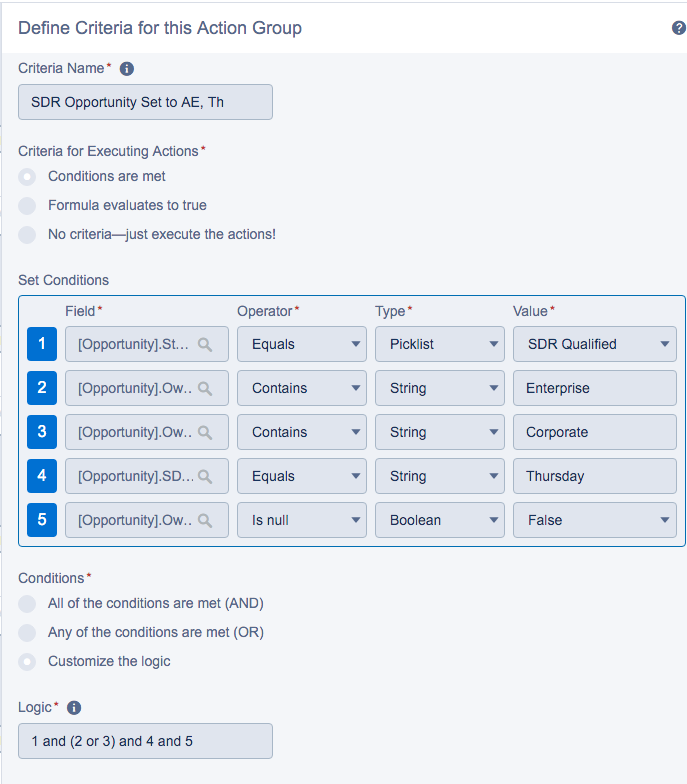This screenshot has height=784, width=687.
Task: Click the Criteria Name info icon
Action: point(127,69)
